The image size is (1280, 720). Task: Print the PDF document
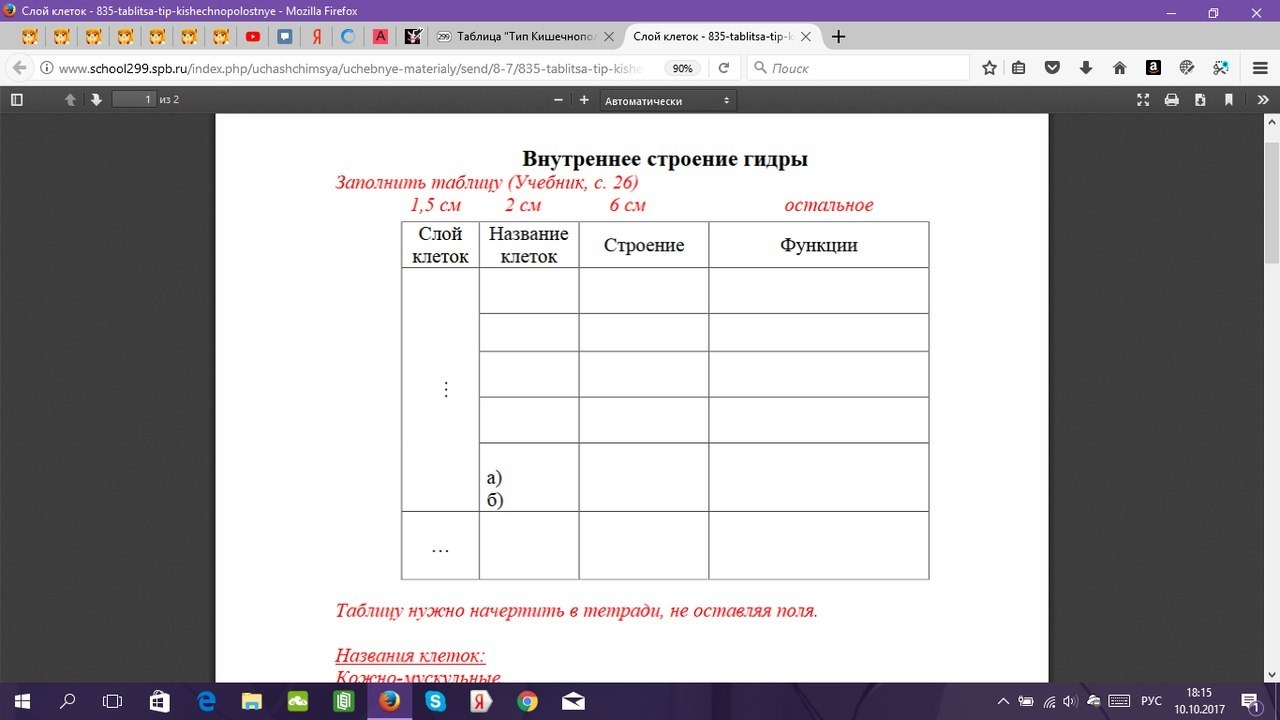point(1170,99)
